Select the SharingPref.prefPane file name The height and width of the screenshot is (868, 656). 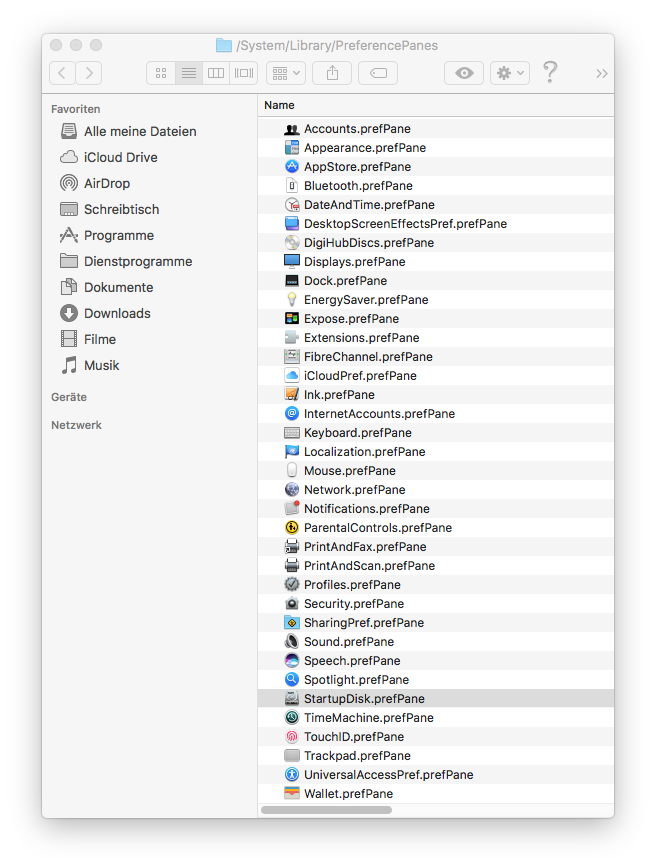pyautogui.click(x=364, y=623)
